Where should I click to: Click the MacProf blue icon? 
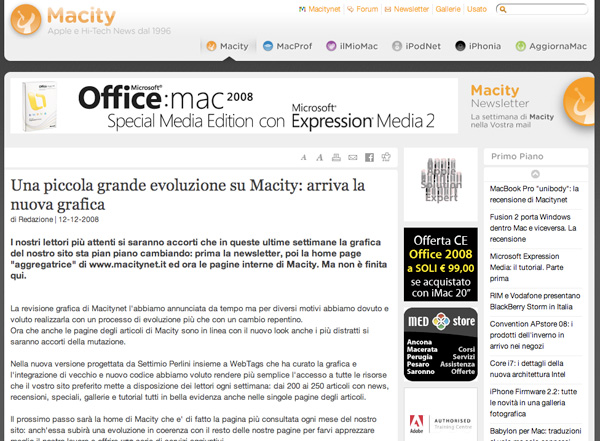tap(268, 46)
